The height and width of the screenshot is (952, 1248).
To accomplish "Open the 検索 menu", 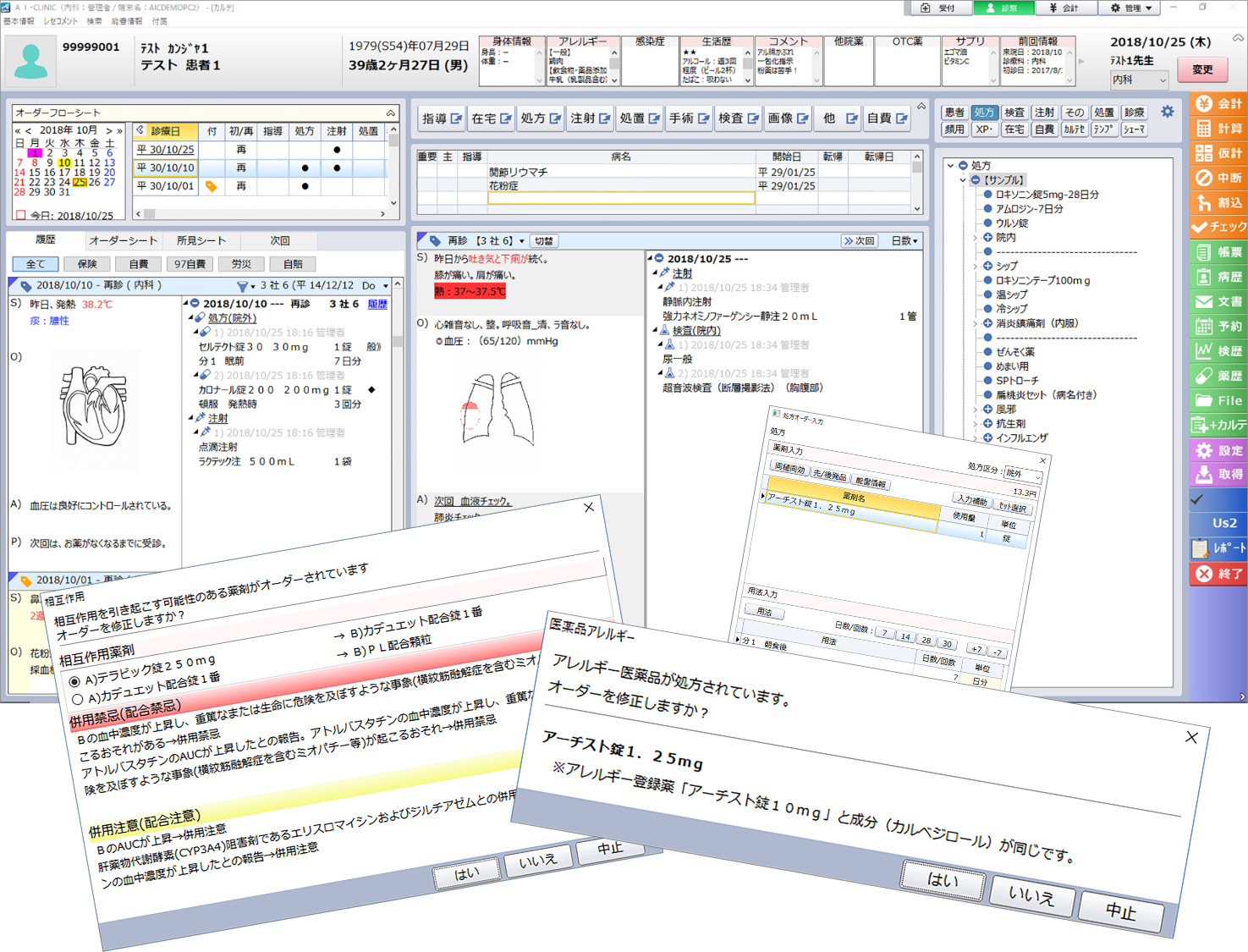I will pos(94,21).
